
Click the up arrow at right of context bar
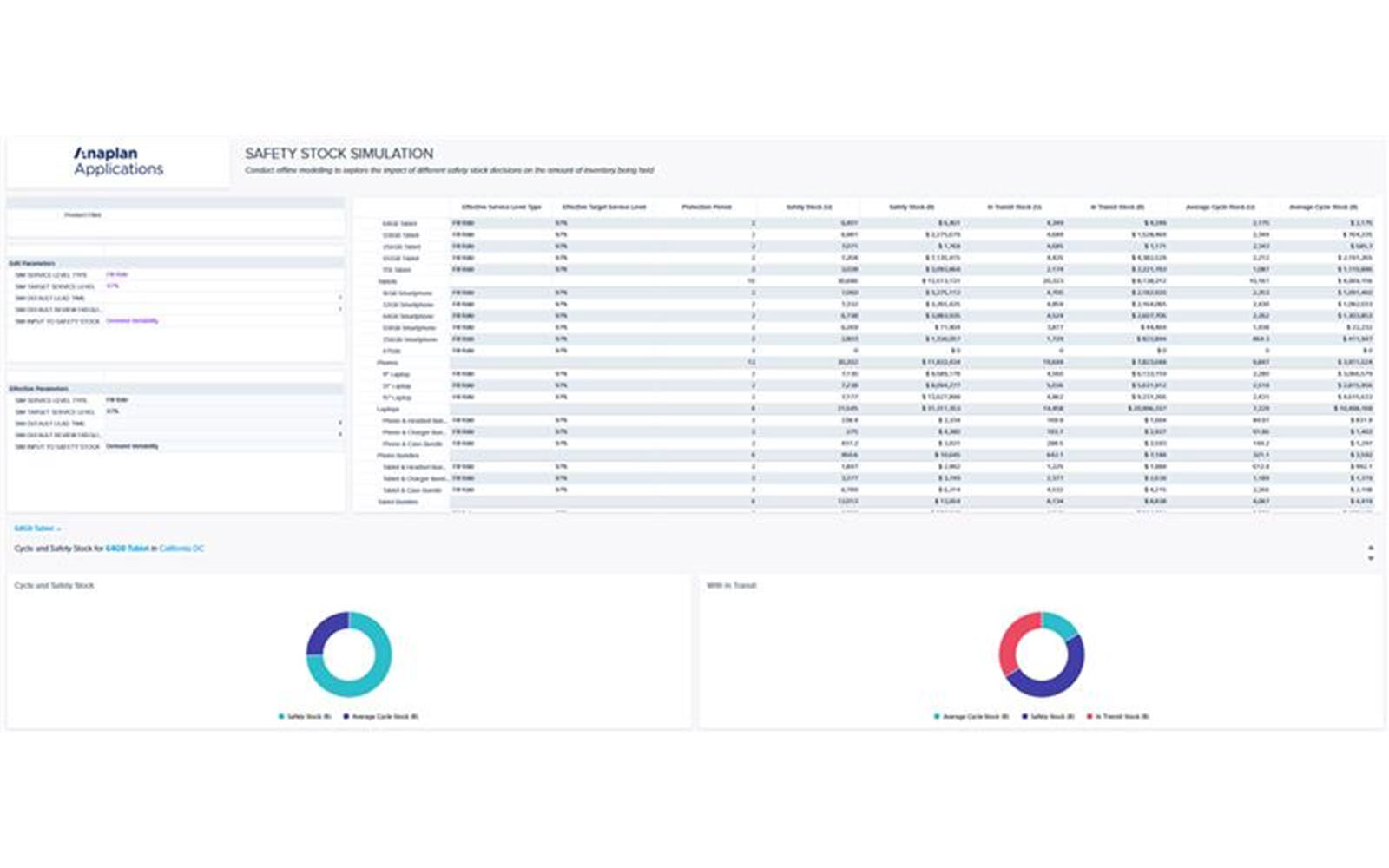1371,548
